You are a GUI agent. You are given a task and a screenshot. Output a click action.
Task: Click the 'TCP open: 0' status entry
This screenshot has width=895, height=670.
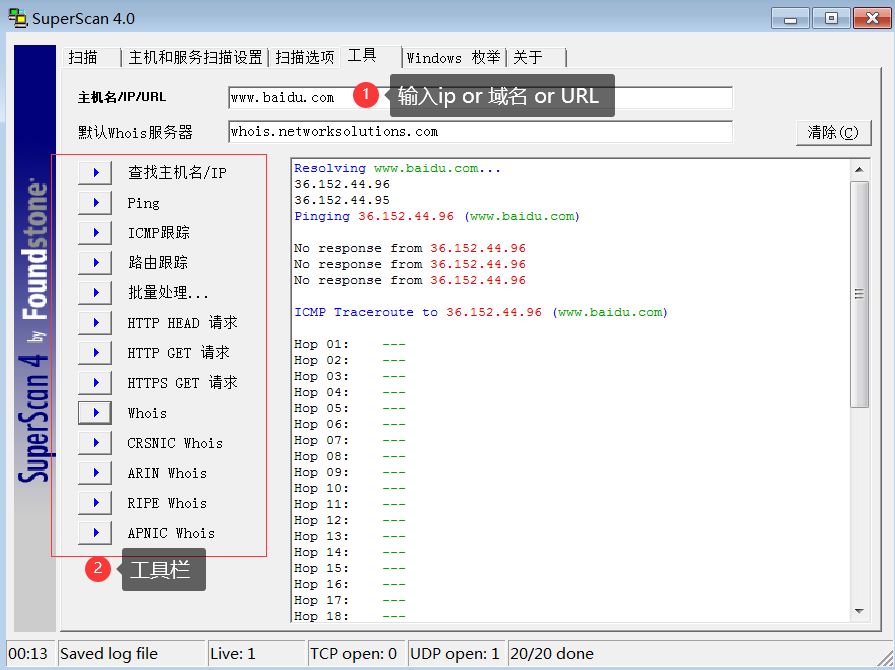[x=356, y=653]
